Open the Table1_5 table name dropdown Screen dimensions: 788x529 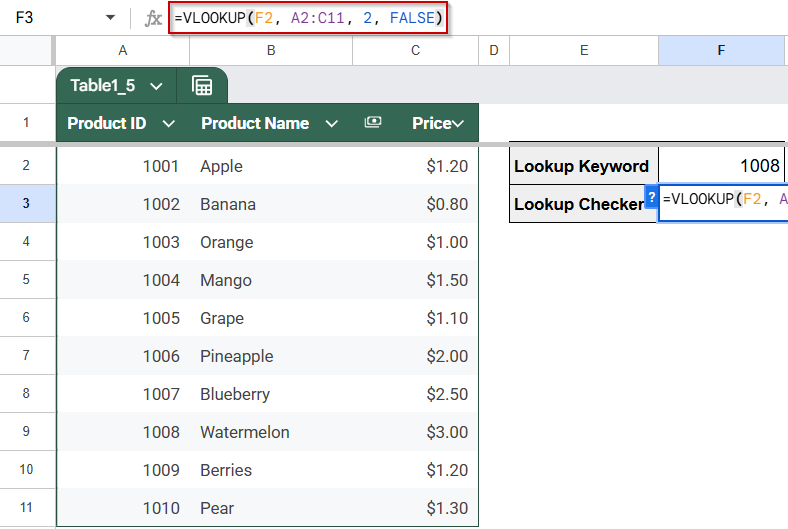[156, 86]
